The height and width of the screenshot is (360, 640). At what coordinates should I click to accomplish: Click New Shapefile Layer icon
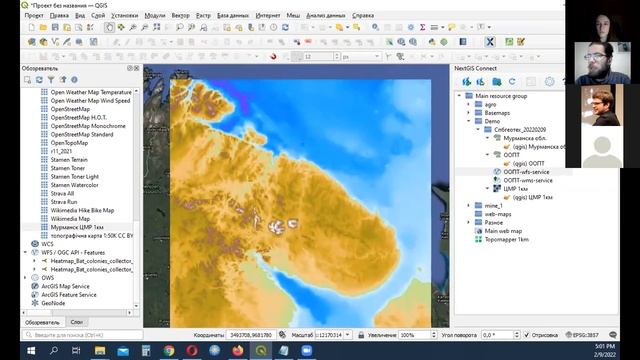55,42
